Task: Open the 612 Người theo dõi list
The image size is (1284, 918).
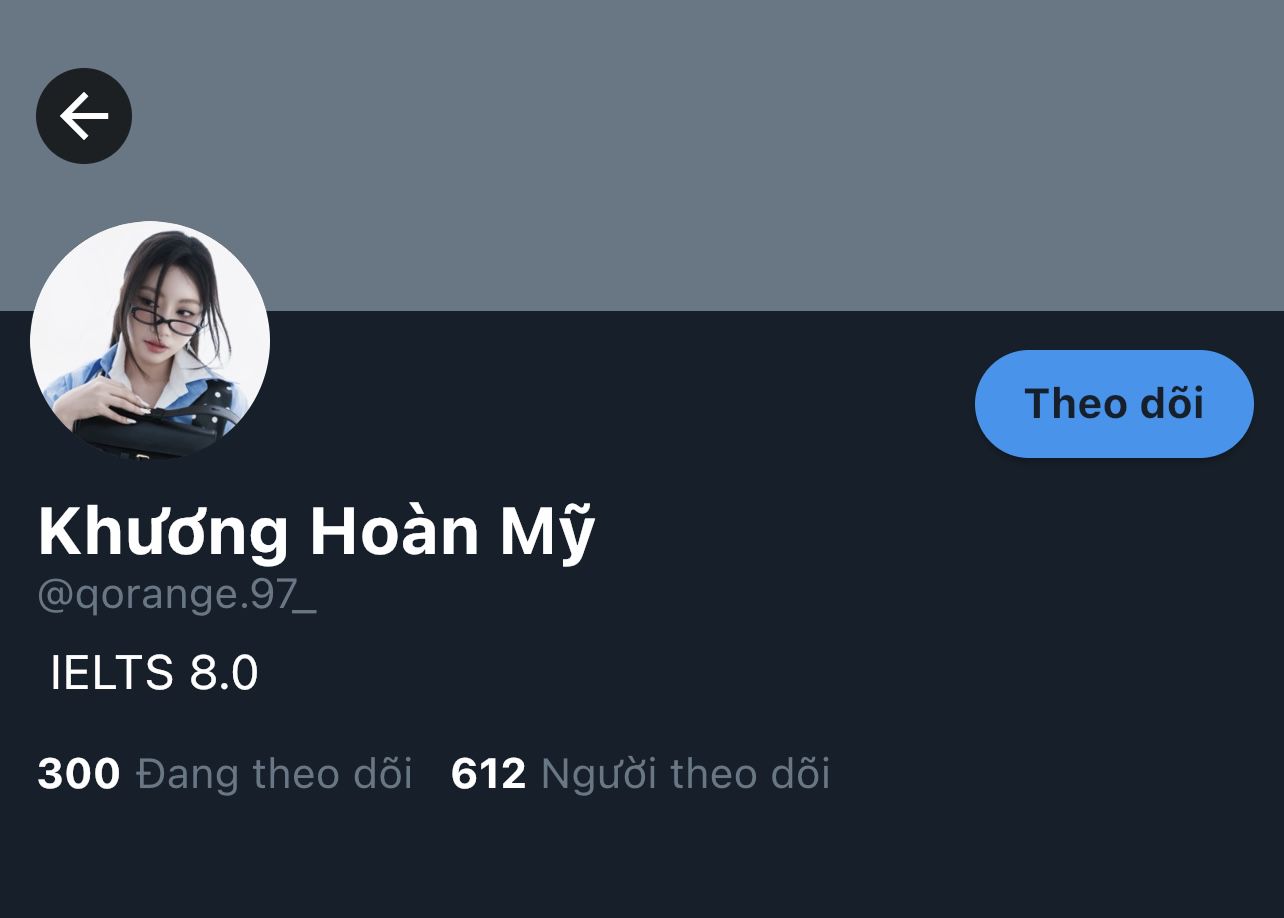Action: click(x=641, y=774)
